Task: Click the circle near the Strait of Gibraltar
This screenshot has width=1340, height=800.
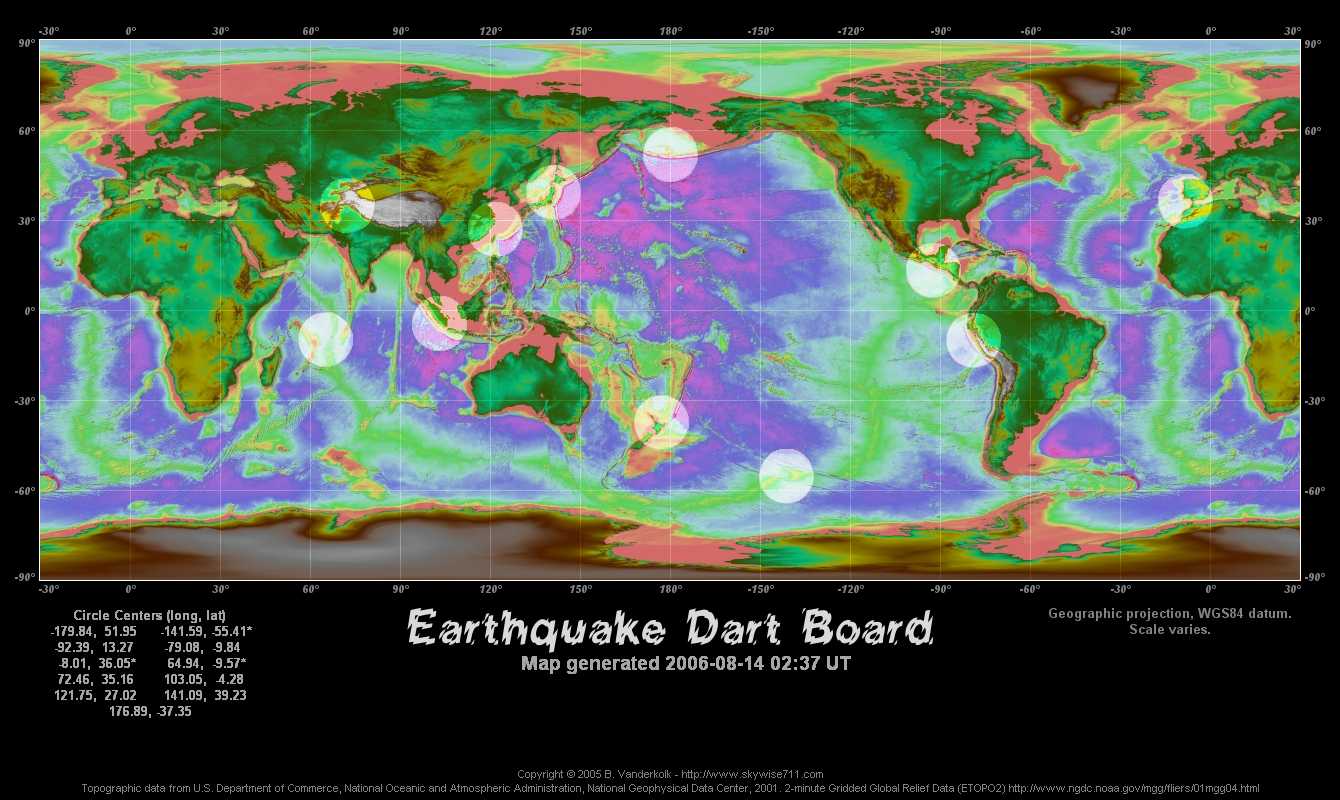Action: click(1186, 201)
